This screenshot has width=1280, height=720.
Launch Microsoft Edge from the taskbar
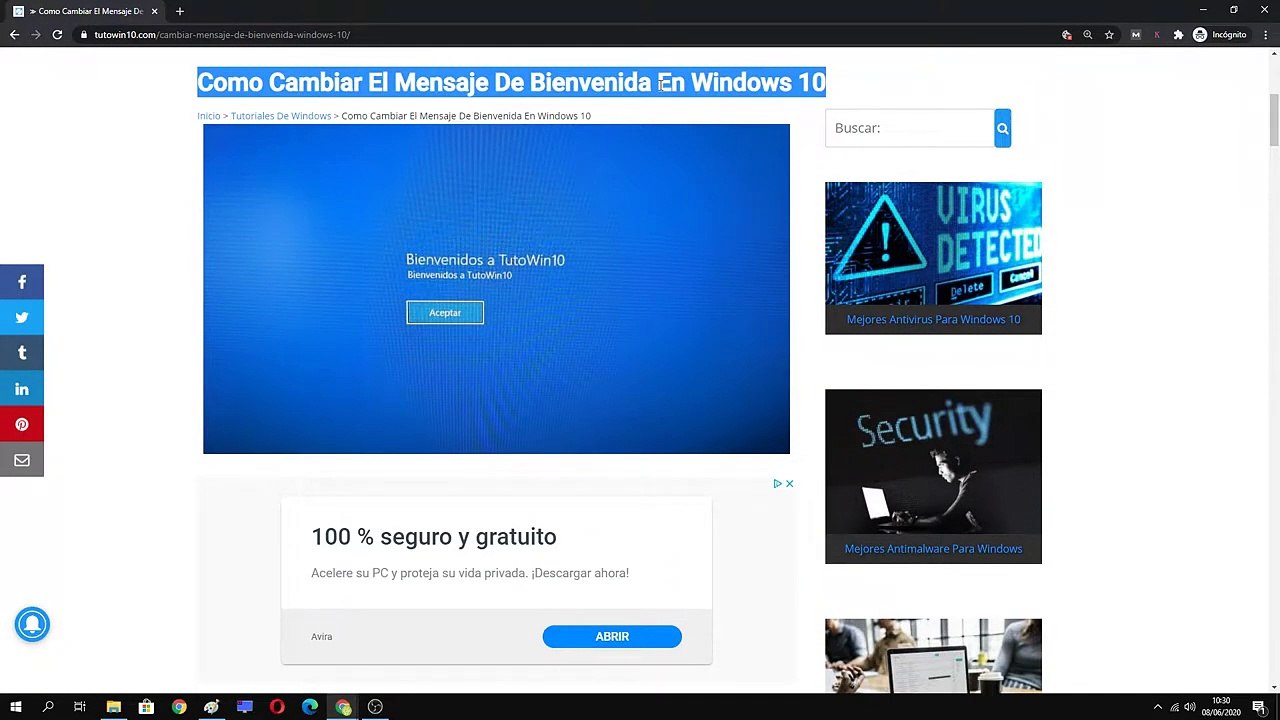click(310, 707)
